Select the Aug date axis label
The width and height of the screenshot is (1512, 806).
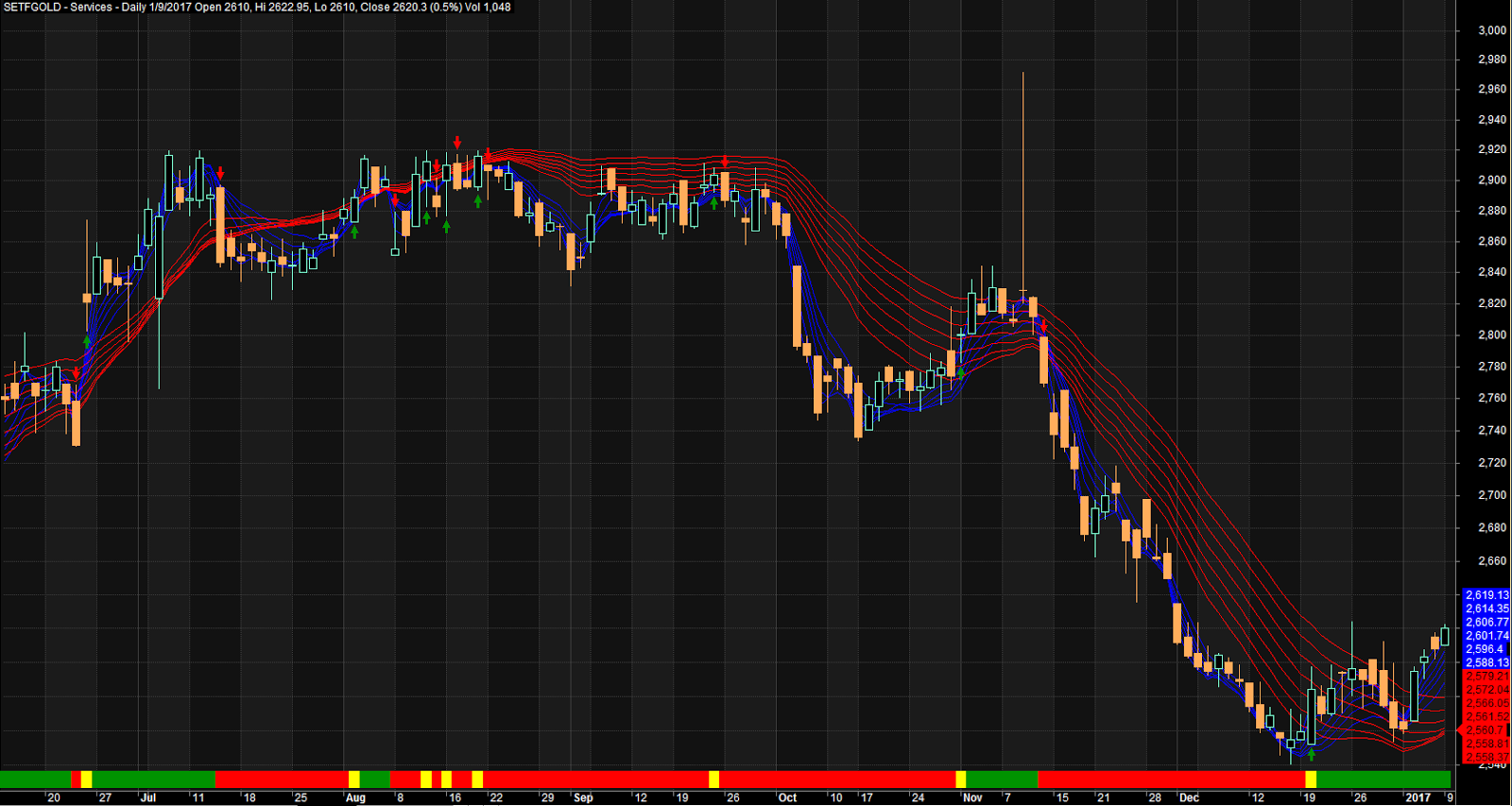[355, 797]
